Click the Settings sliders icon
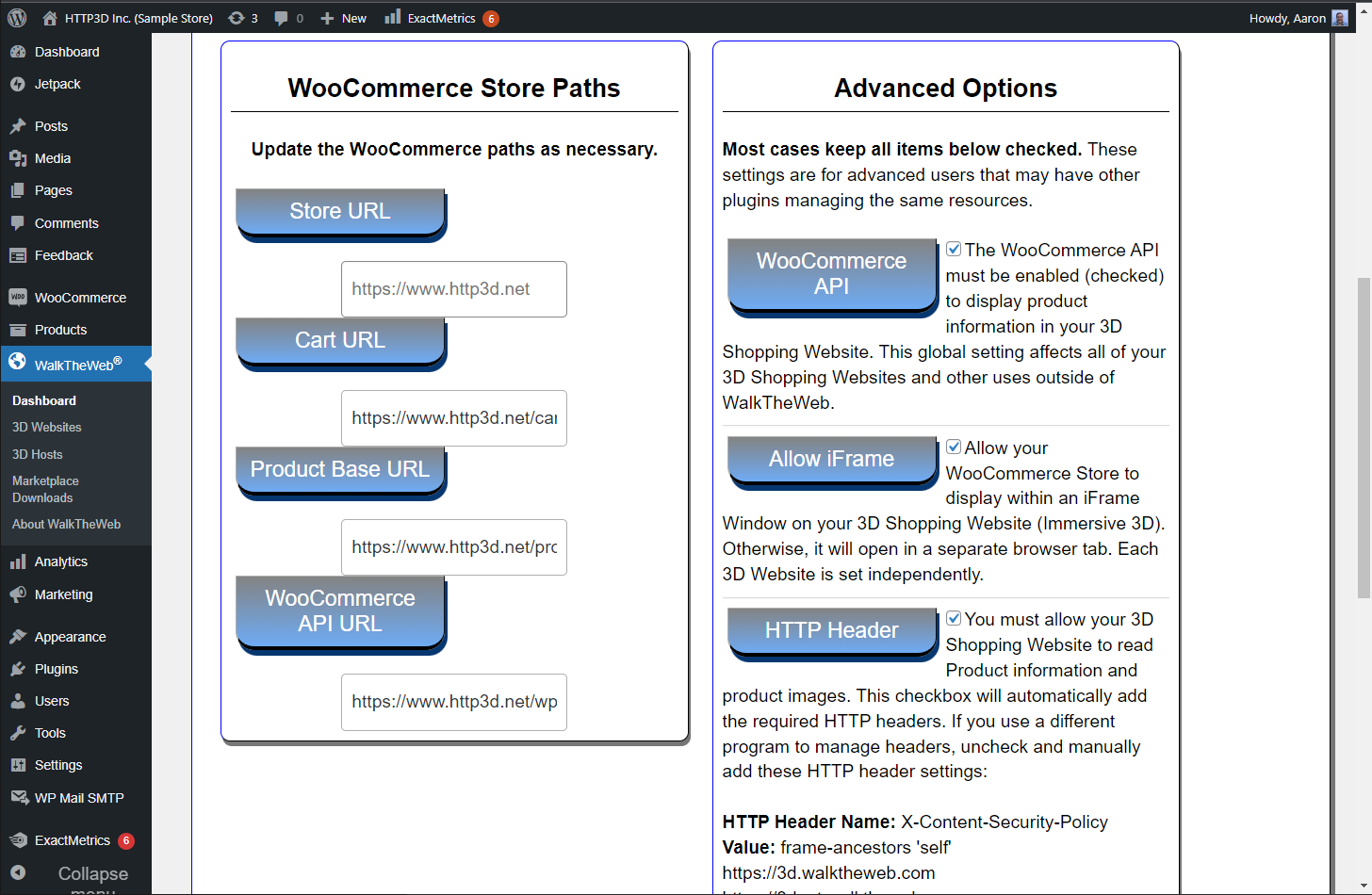The width and height of the screenshot is (1372, 895). 18,765
